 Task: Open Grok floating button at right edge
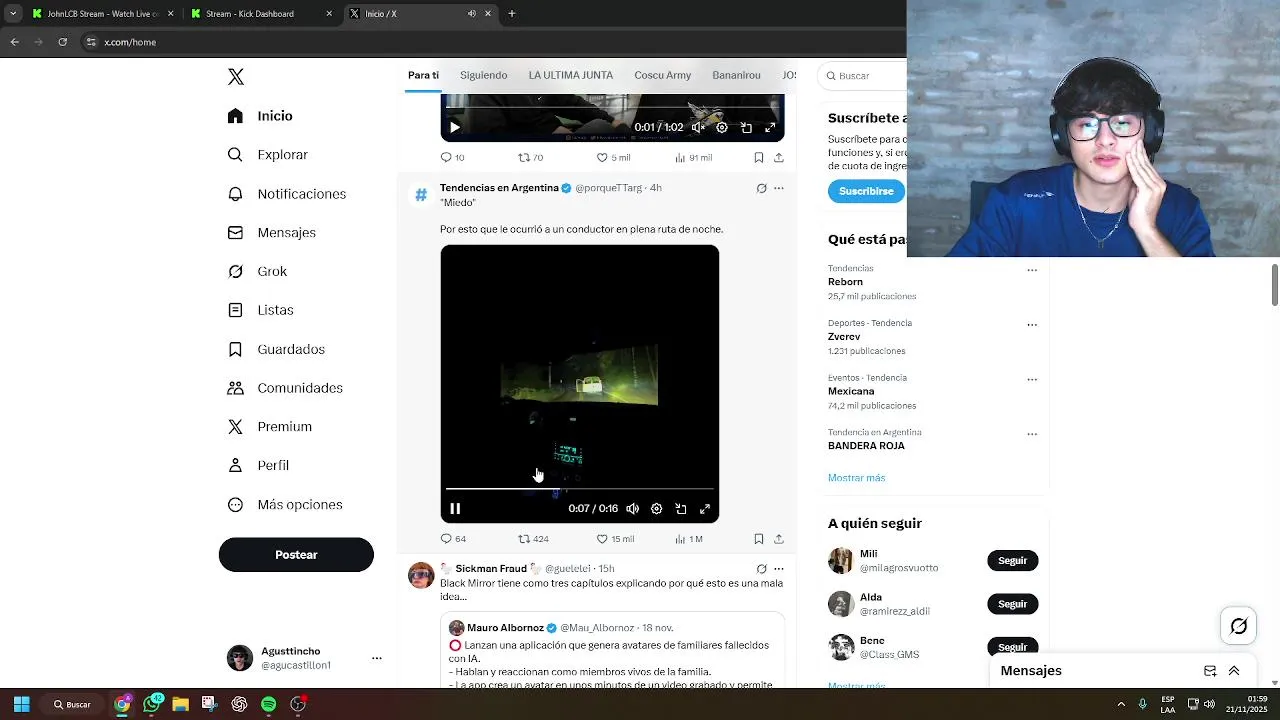(1239, 626)
